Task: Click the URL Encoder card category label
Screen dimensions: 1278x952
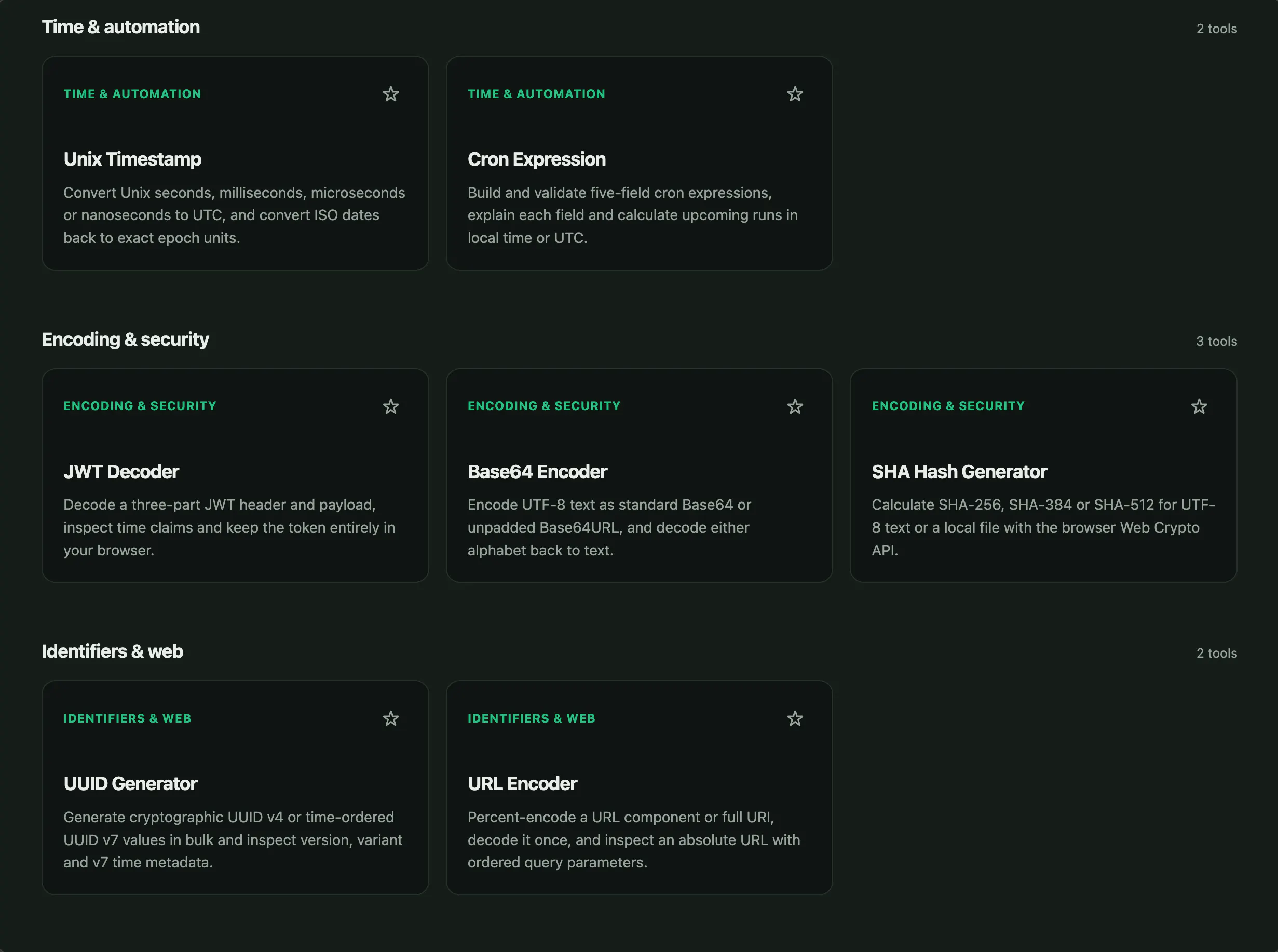Action: click(531, 718)
